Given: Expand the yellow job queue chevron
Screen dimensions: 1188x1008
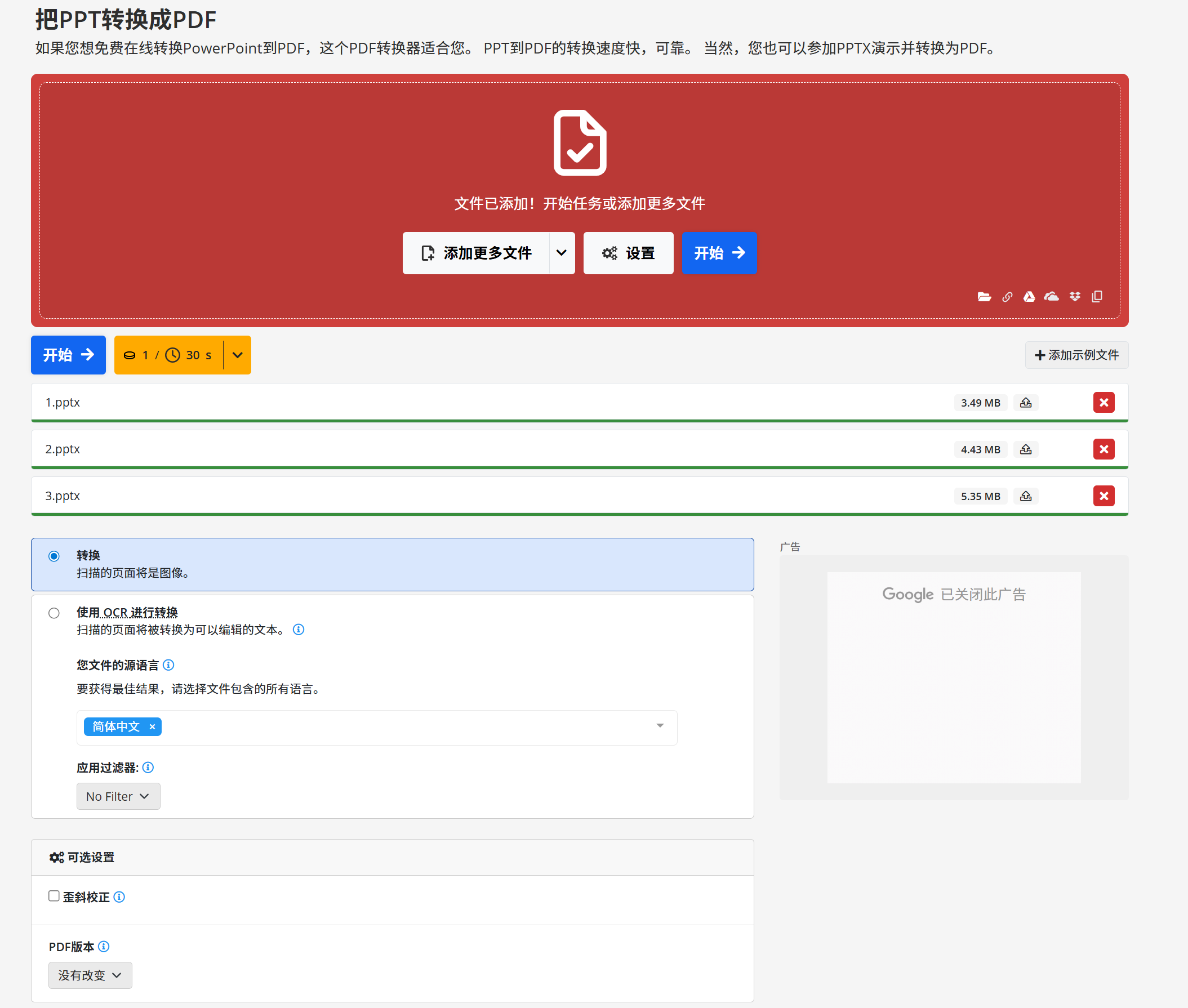Looking at the screenshot, I should (x=237, y=355).
